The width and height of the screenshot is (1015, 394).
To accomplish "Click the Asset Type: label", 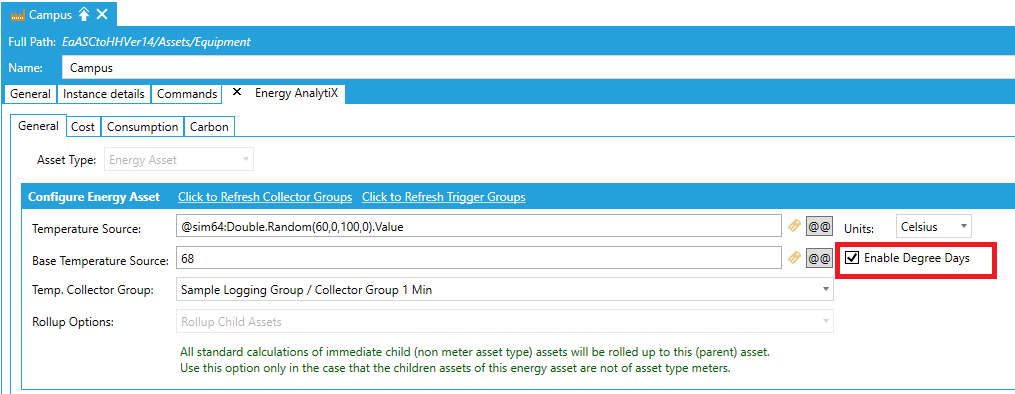I will tap(67, 160).
